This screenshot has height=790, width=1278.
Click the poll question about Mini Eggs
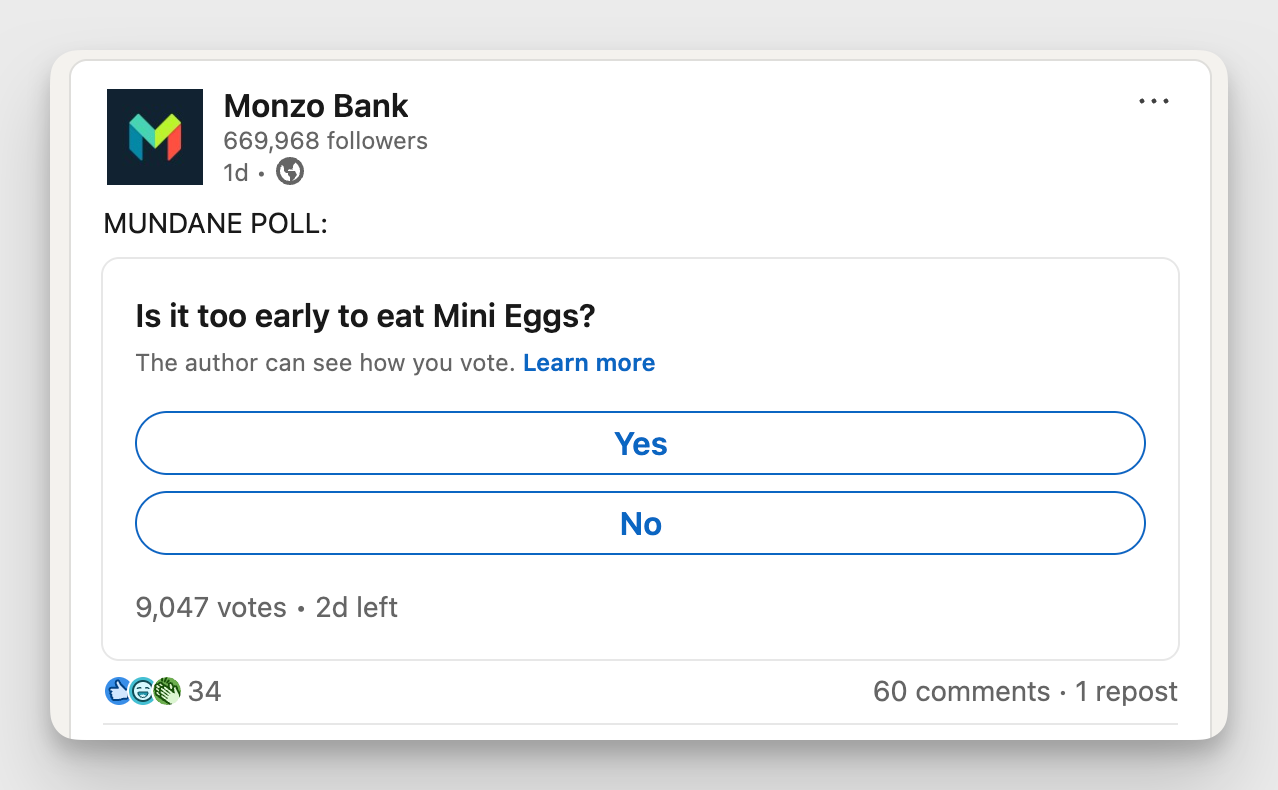coord(364,316)
